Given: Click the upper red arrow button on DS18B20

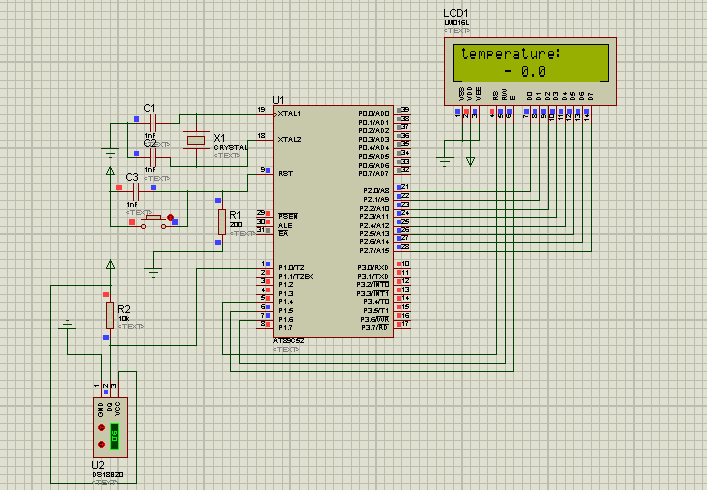Looking at the screenshot, I should (101, 427).
